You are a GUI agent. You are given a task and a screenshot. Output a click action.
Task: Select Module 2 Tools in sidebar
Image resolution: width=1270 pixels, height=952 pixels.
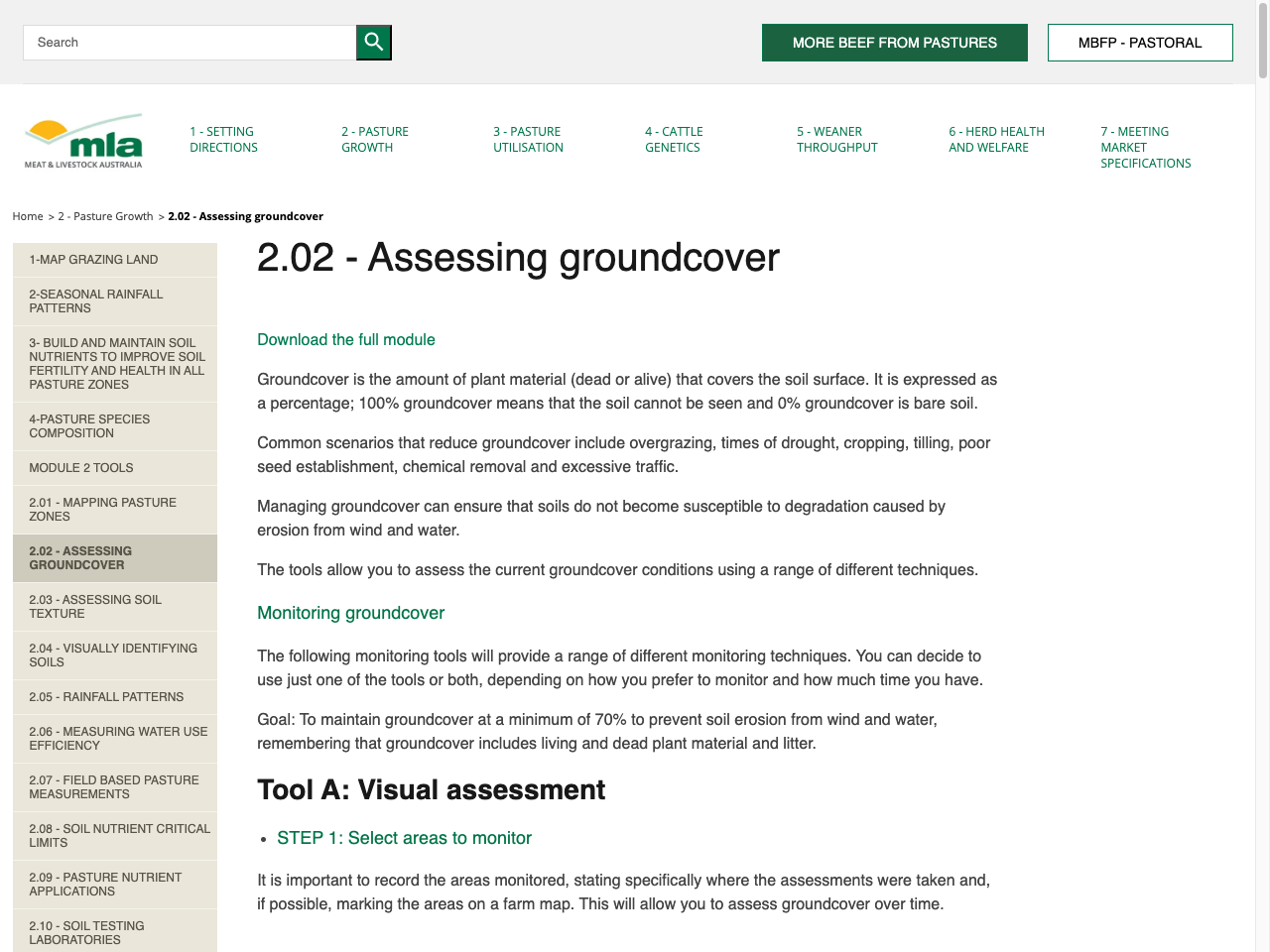[x=80, y=467]
